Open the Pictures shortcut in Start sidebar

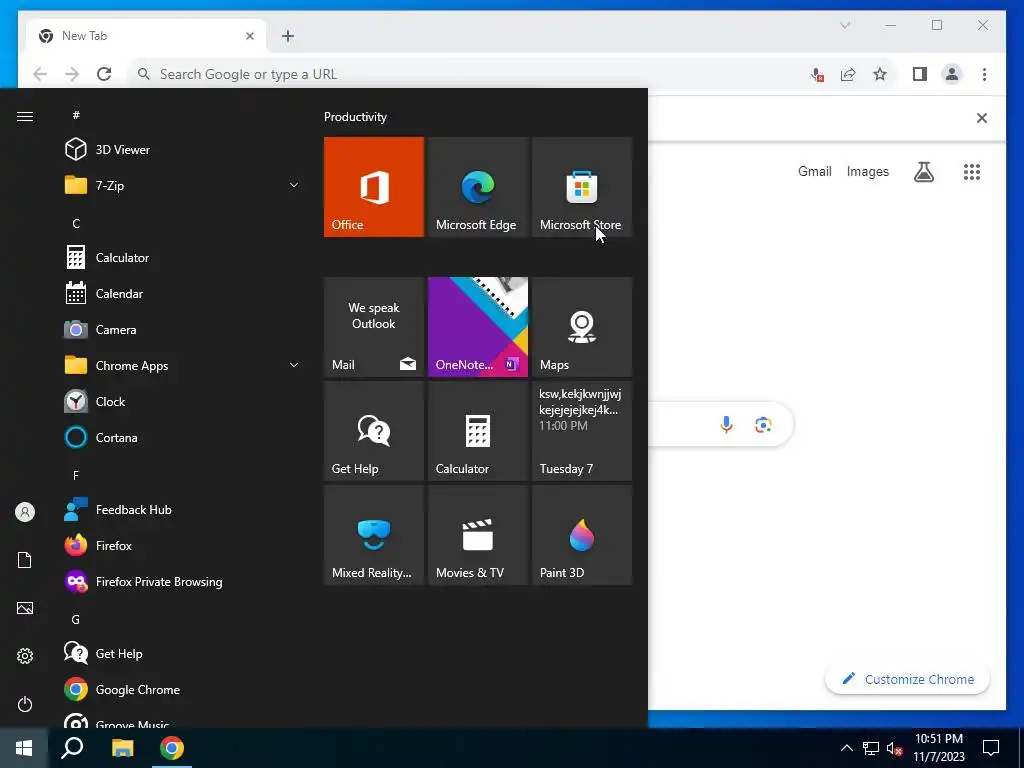click(x=25, y=608)
